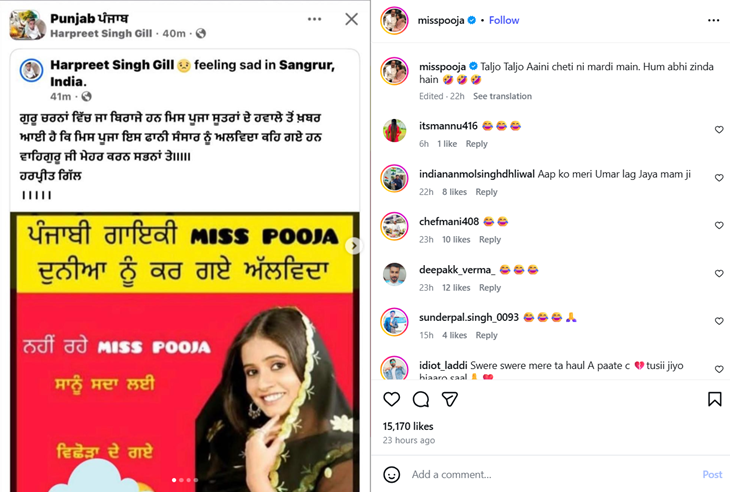Follow the misspooja account
Screen dimensions: 730x492
tap(504, 20)
